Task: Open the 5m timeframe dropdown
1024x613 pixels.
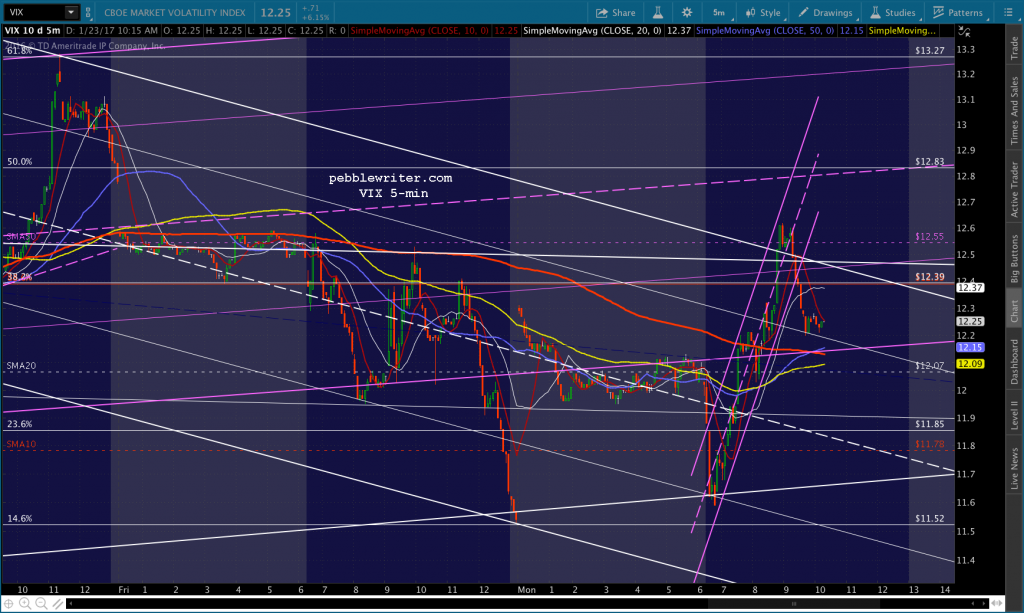Action: (x=720, y=12)
